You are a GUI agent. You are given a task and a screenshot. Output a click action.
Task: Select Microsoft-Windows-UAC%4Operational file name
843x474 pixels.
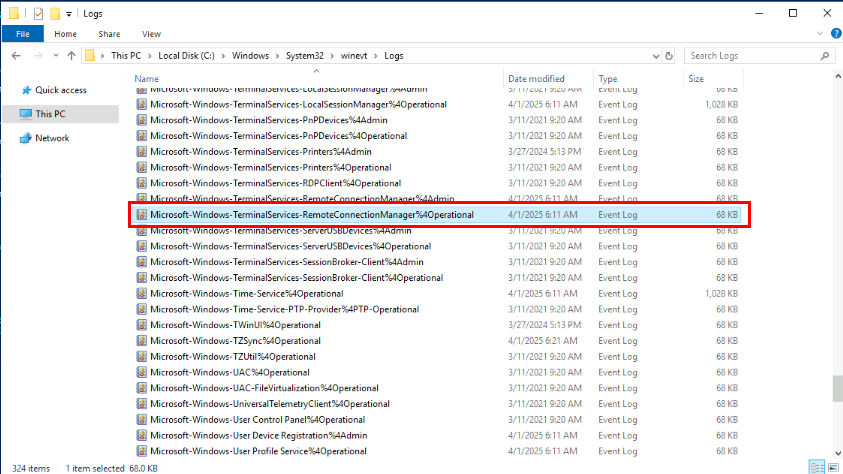[x=230, y=372]
